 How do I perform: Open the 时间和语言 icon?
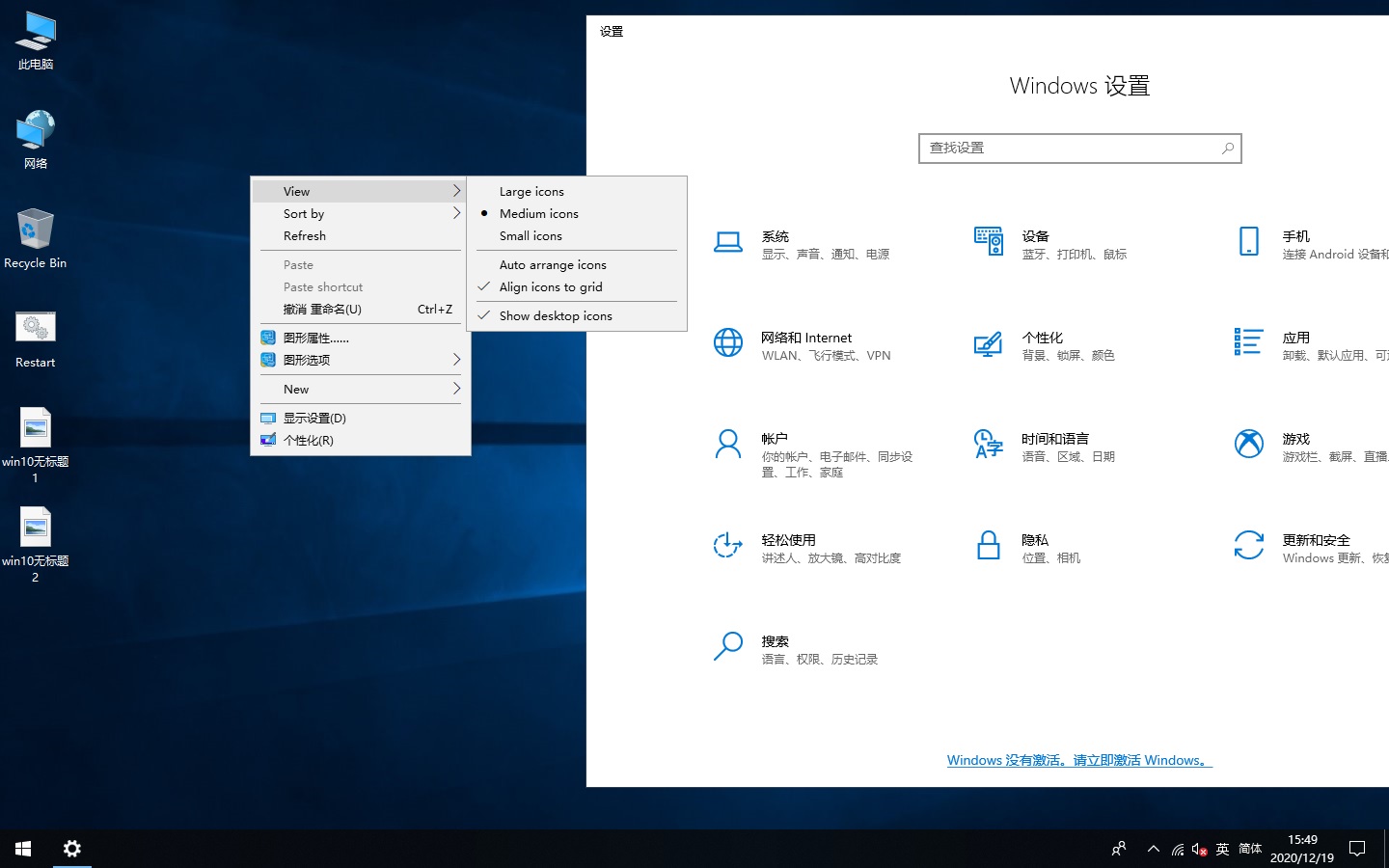point(989,444)
